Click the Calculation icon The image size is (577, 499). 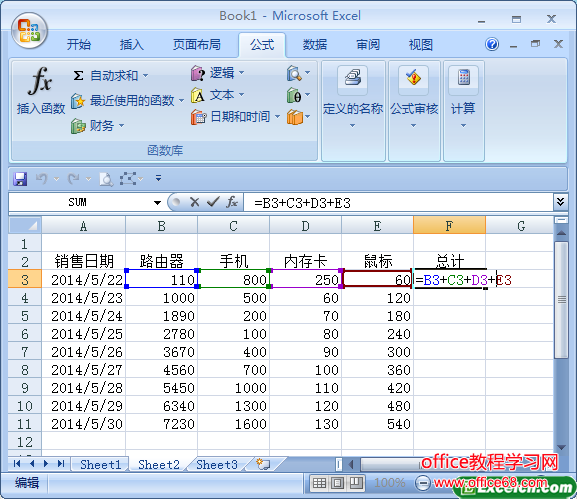pos(464,78)
